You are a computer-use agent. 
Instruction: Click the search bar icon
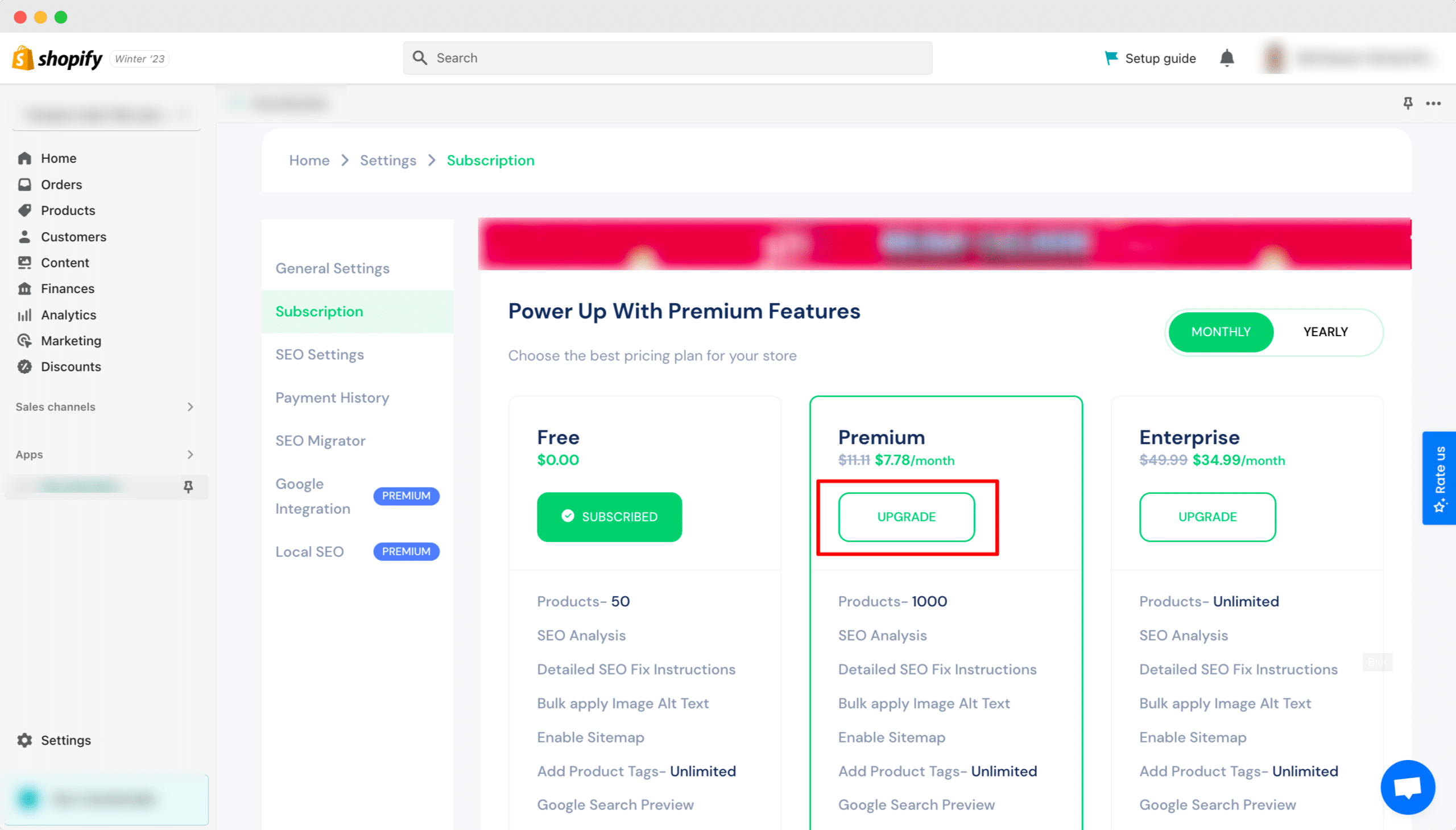(x=421, y=57)
